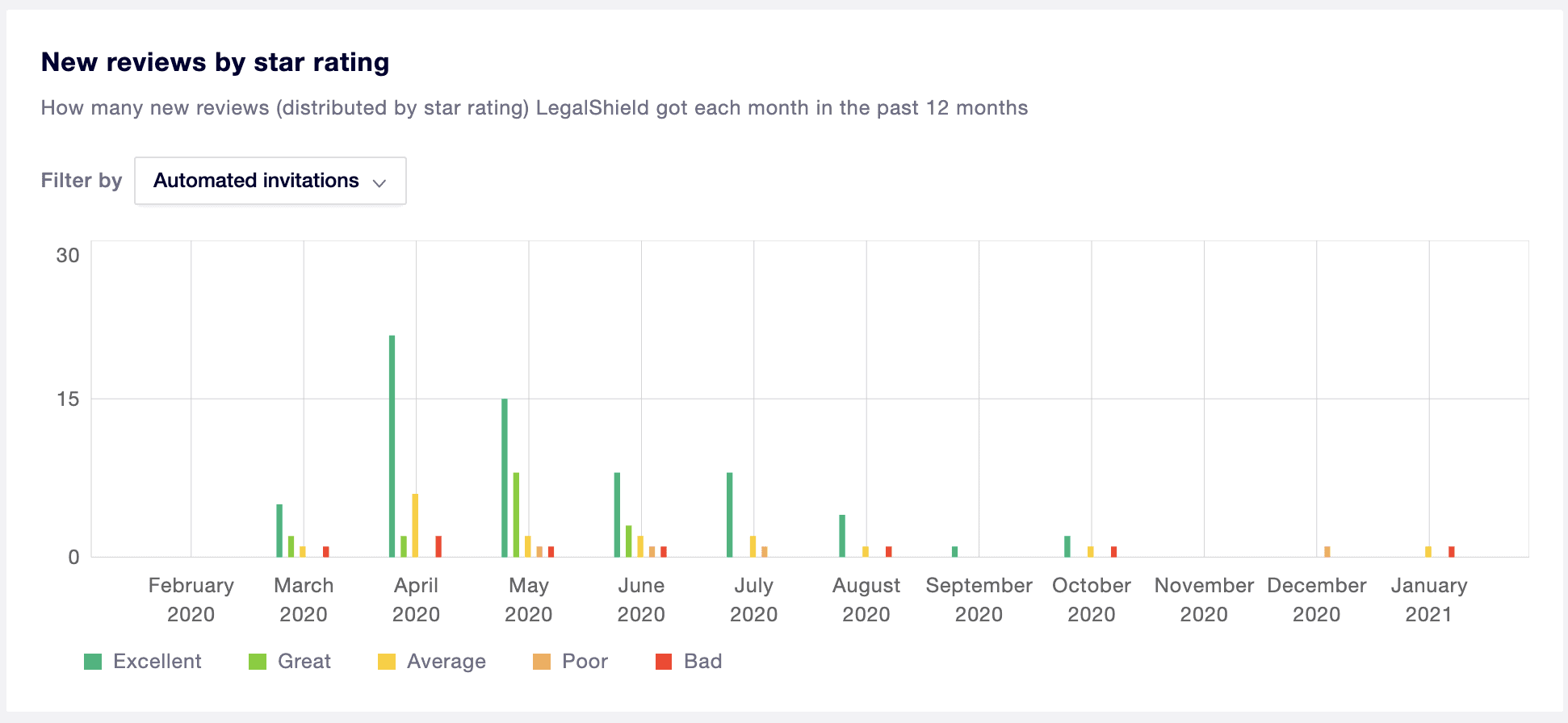The width and height of the screenshot is (1568, 723).
Task: Click the June 2020 Excellent bar
Action: click(618, 515)
